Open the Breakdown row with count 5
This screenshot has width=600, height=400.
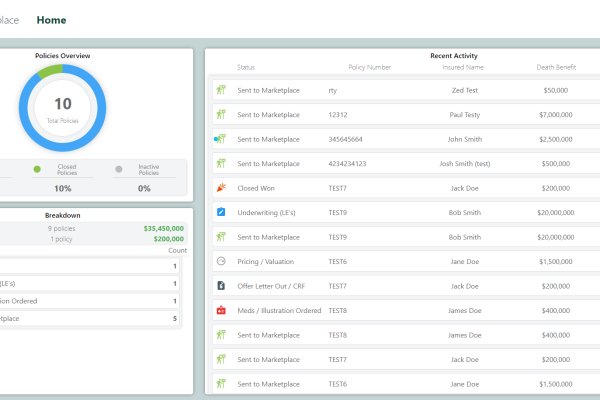pyautogui.click(x=90, y=319)
